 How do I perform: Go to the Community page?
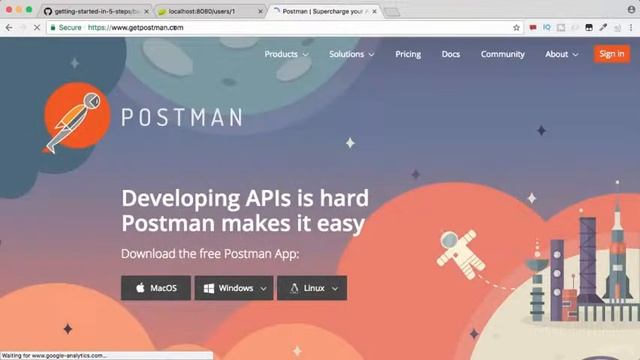(x=502, y=54)
